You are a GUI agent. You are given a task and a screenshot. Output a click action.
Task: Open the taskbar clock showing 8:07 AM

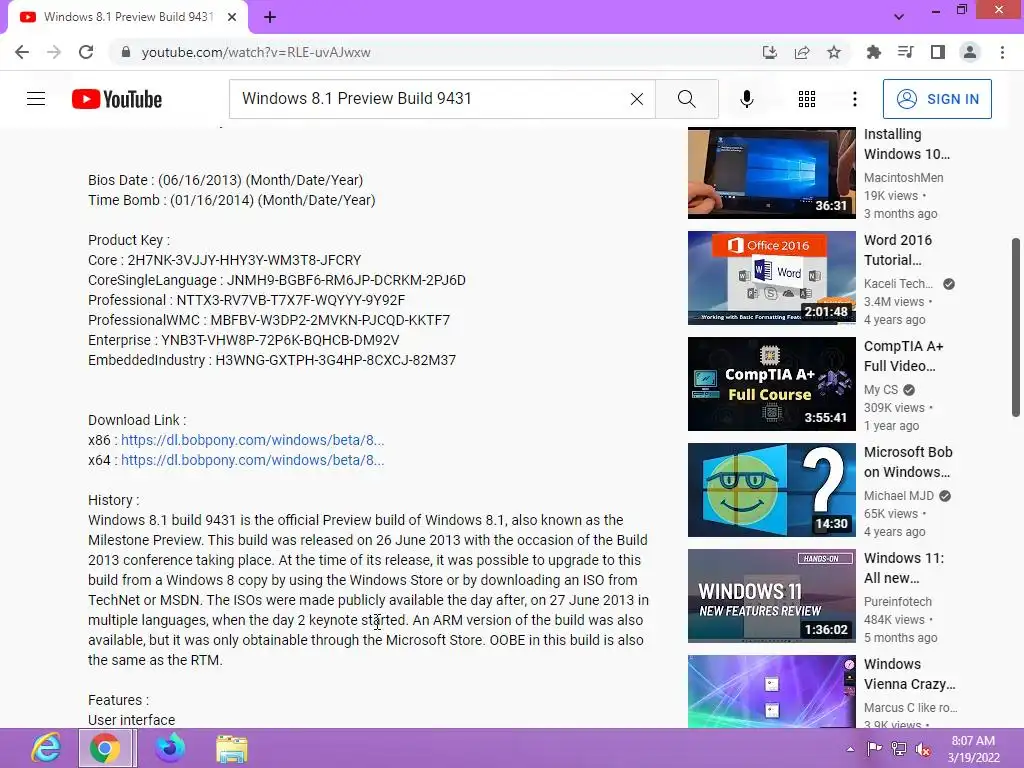point(973,749)
